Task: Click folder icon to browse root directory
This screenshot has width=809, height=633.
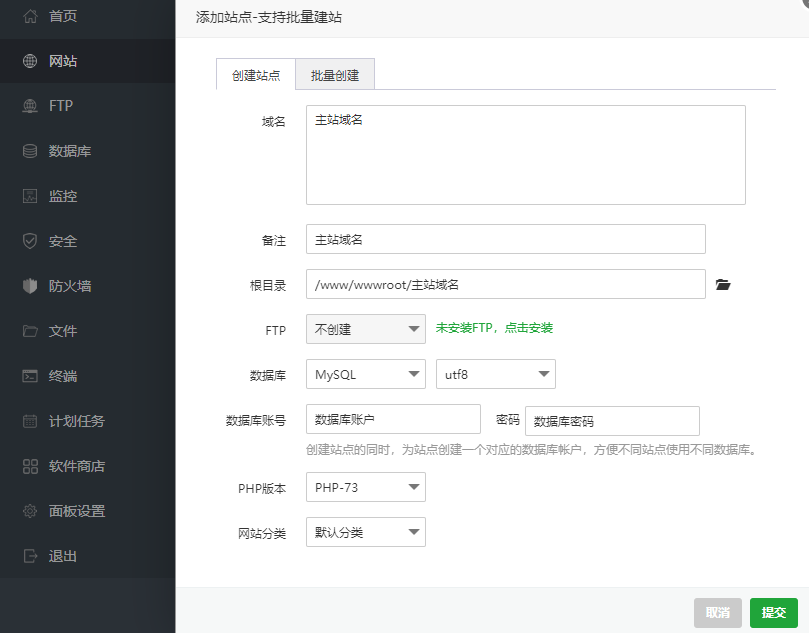Action: (724, 285)
